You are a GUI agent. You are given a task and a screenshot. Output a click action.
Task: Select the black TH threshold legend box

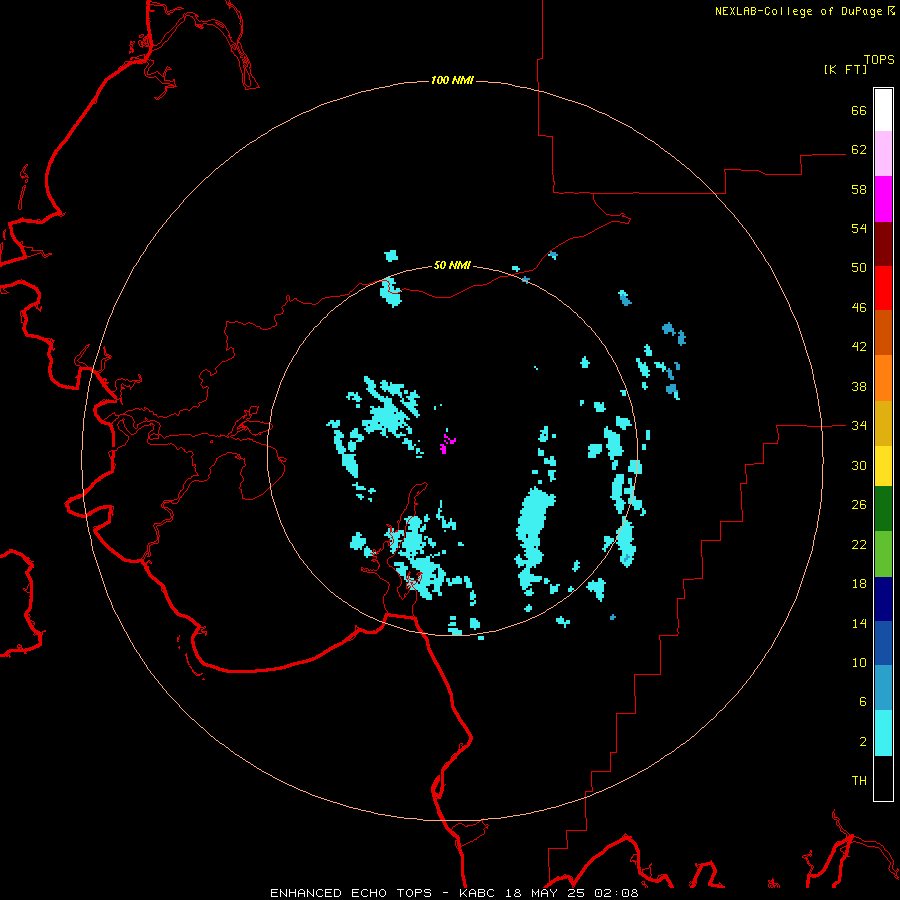click(x=883, y=778)
